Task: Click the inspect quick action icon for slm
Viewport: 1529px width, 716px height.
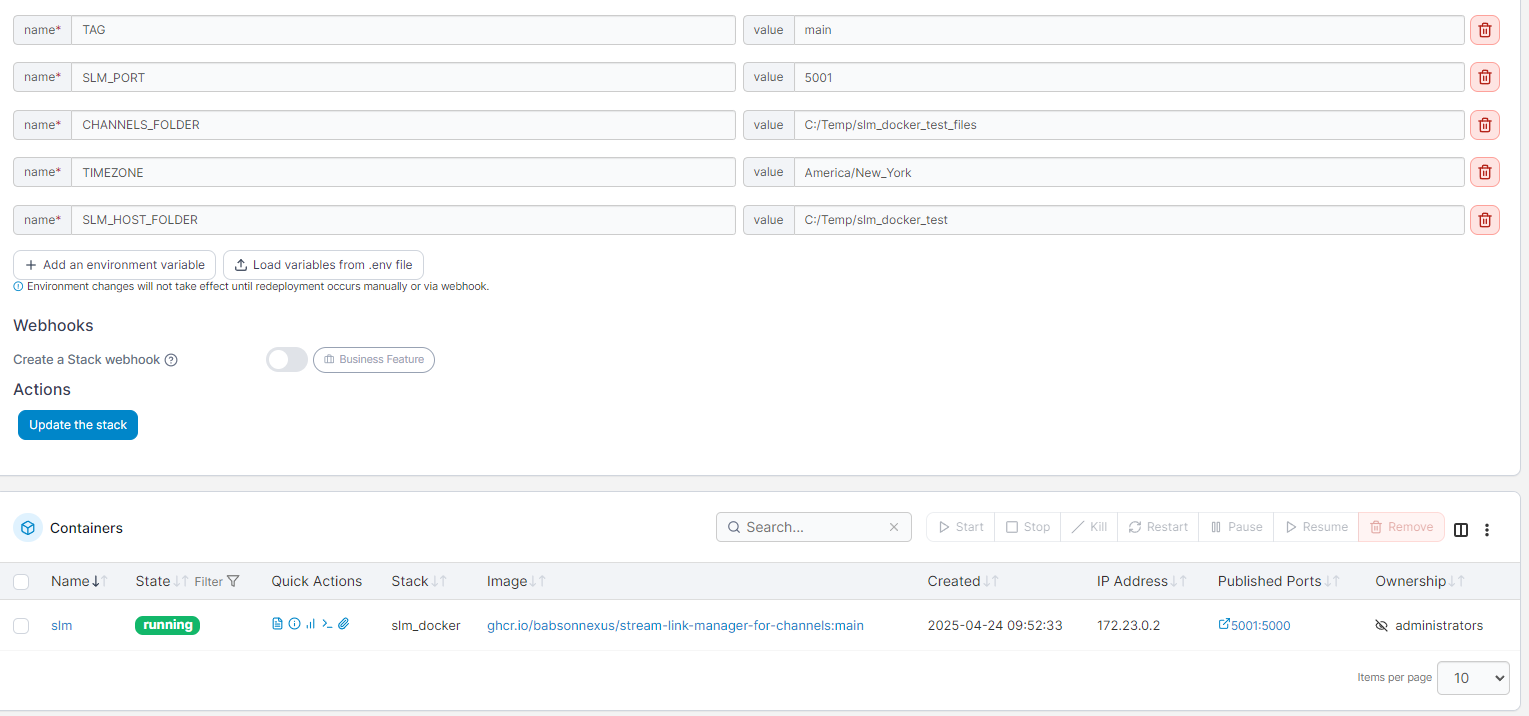Action: coord(294,624)
